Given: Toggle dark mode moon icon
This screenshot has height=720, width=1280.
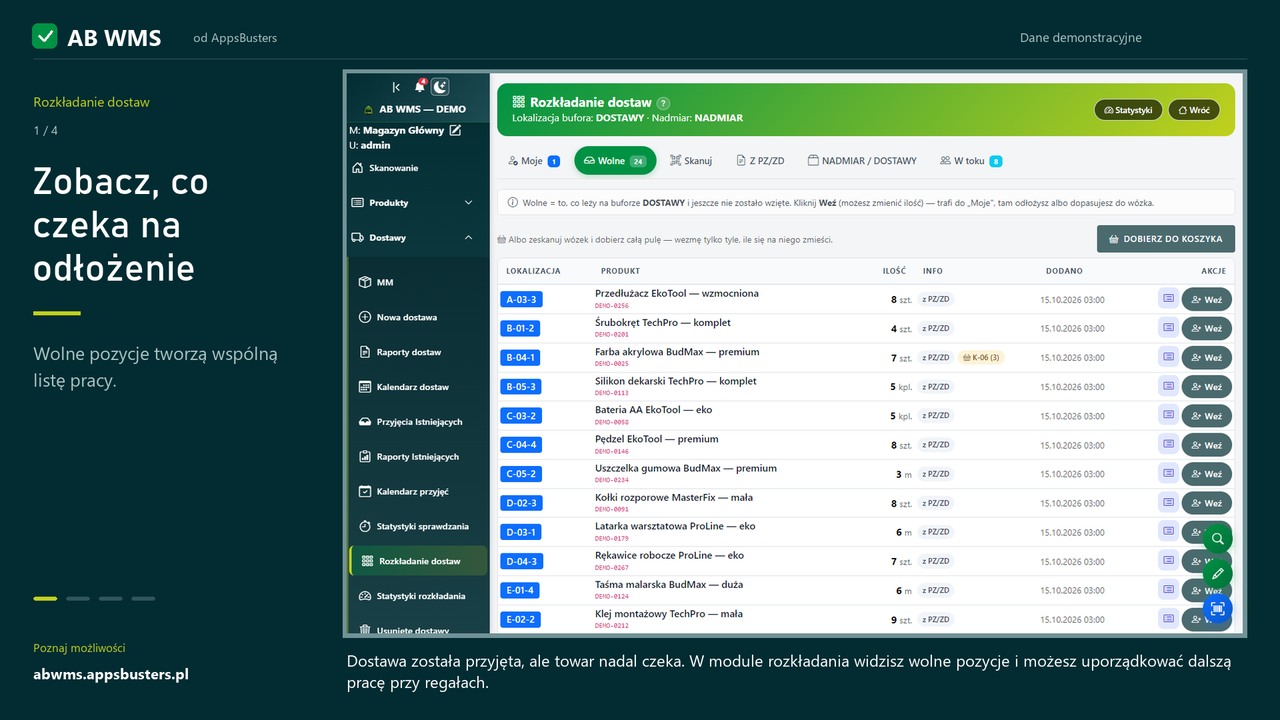Looking at the screenshot, I should [x=440, y=87].
